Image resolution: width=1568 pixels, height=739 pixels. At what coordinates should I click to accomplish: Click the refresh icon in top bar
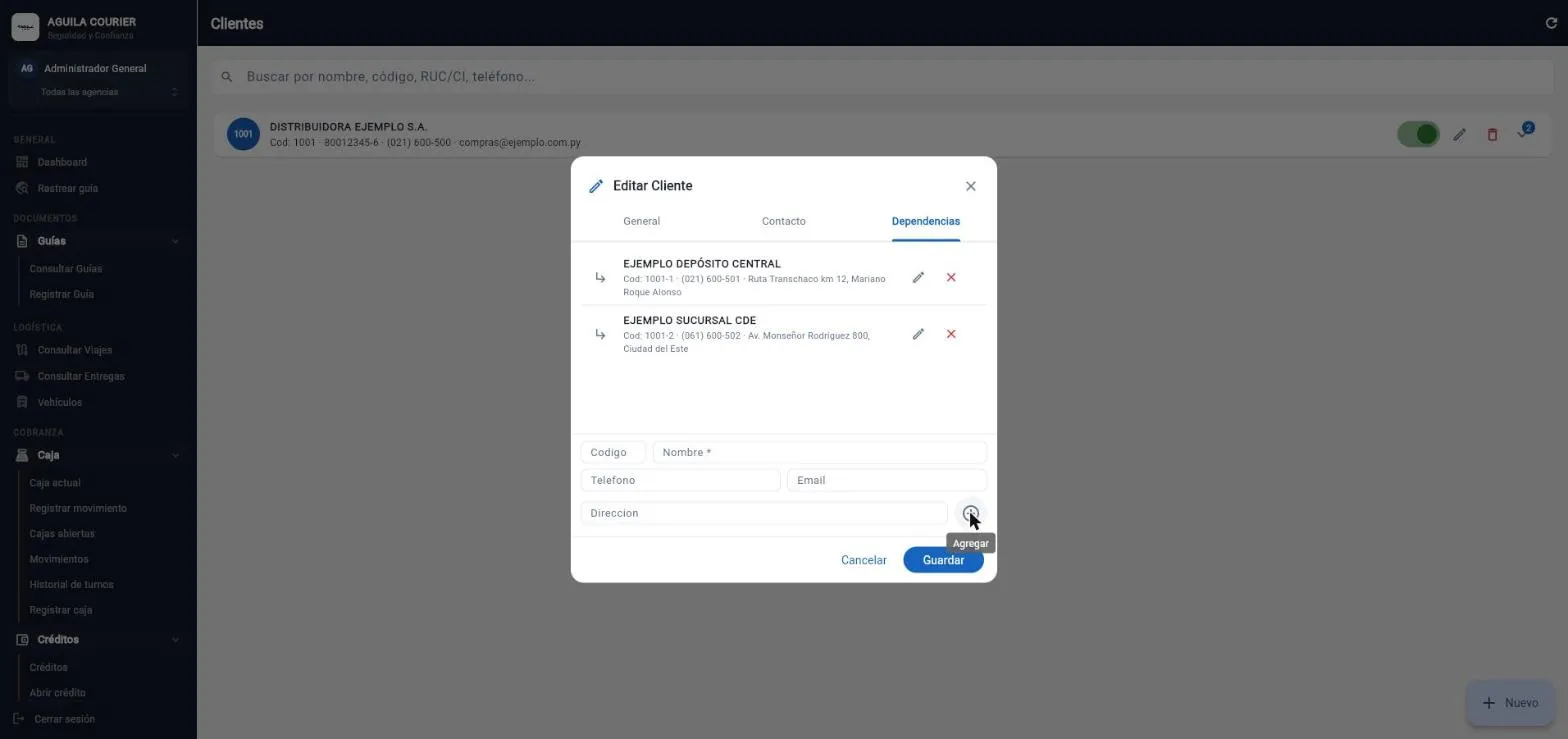pyautogui.click(x=1551, y=23)
